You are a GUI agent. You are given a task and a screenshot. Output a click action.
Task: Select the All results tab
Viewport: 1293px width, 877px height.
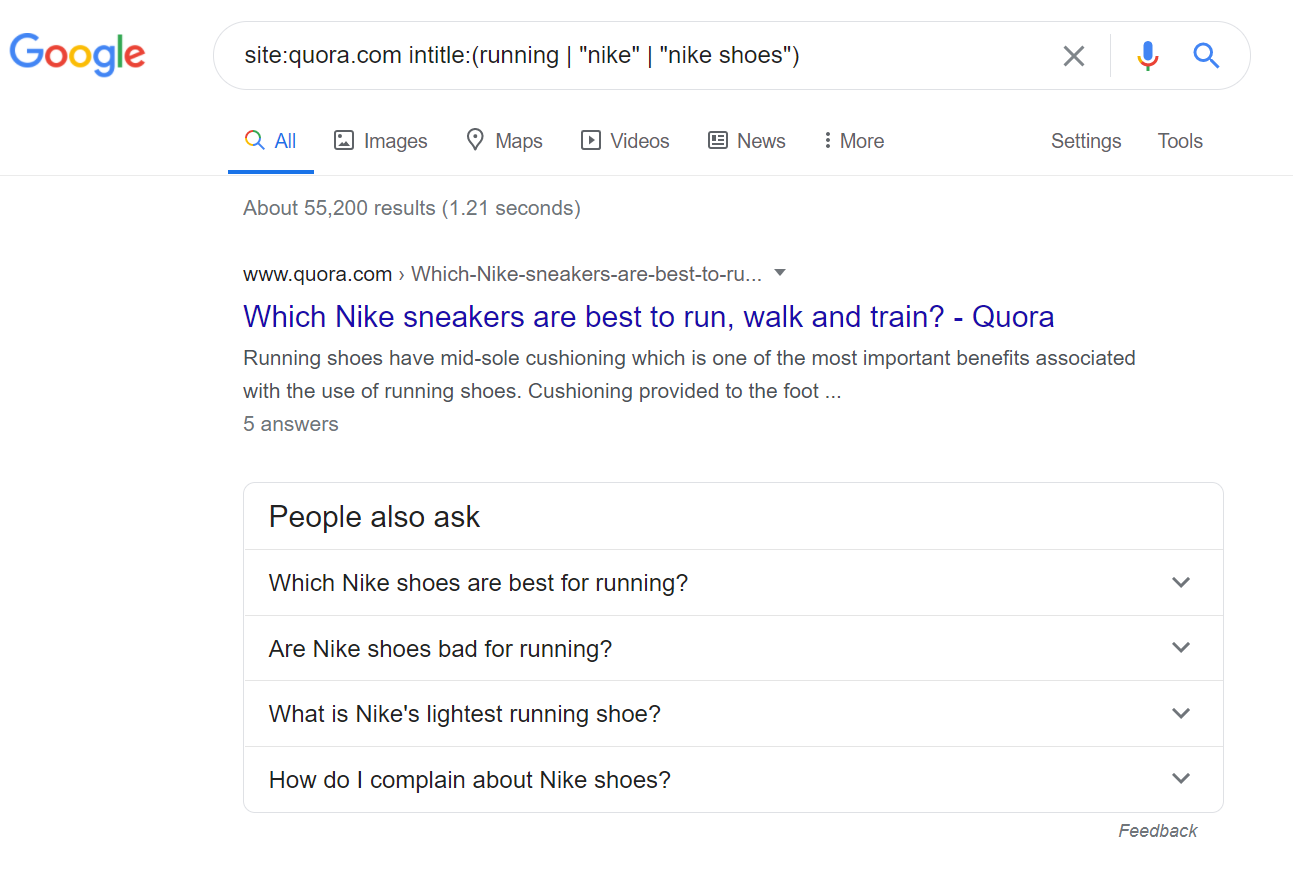(270, 141)
